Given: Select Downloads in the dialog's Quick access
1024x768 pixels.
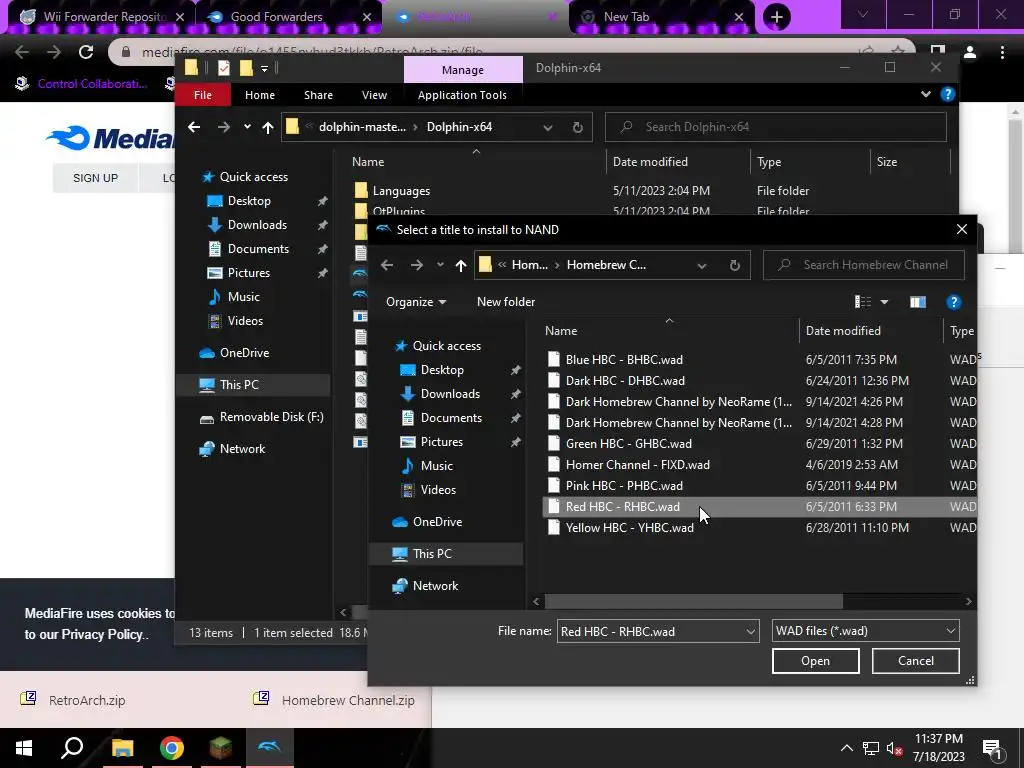Looking at the screenshot, I should tap(450, 394).
